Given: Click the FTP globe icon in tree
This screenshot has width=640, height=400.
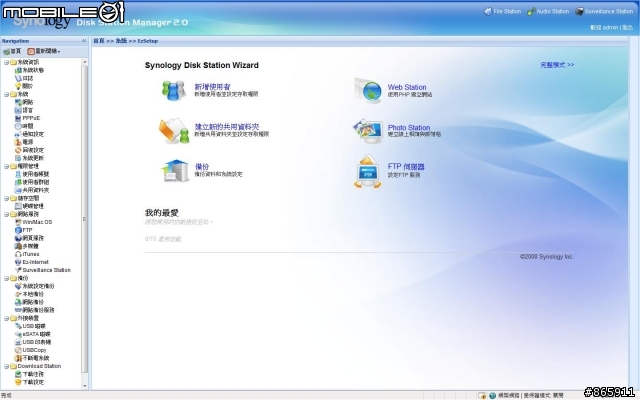Looking at the screenshot, I should coord(18,230).
